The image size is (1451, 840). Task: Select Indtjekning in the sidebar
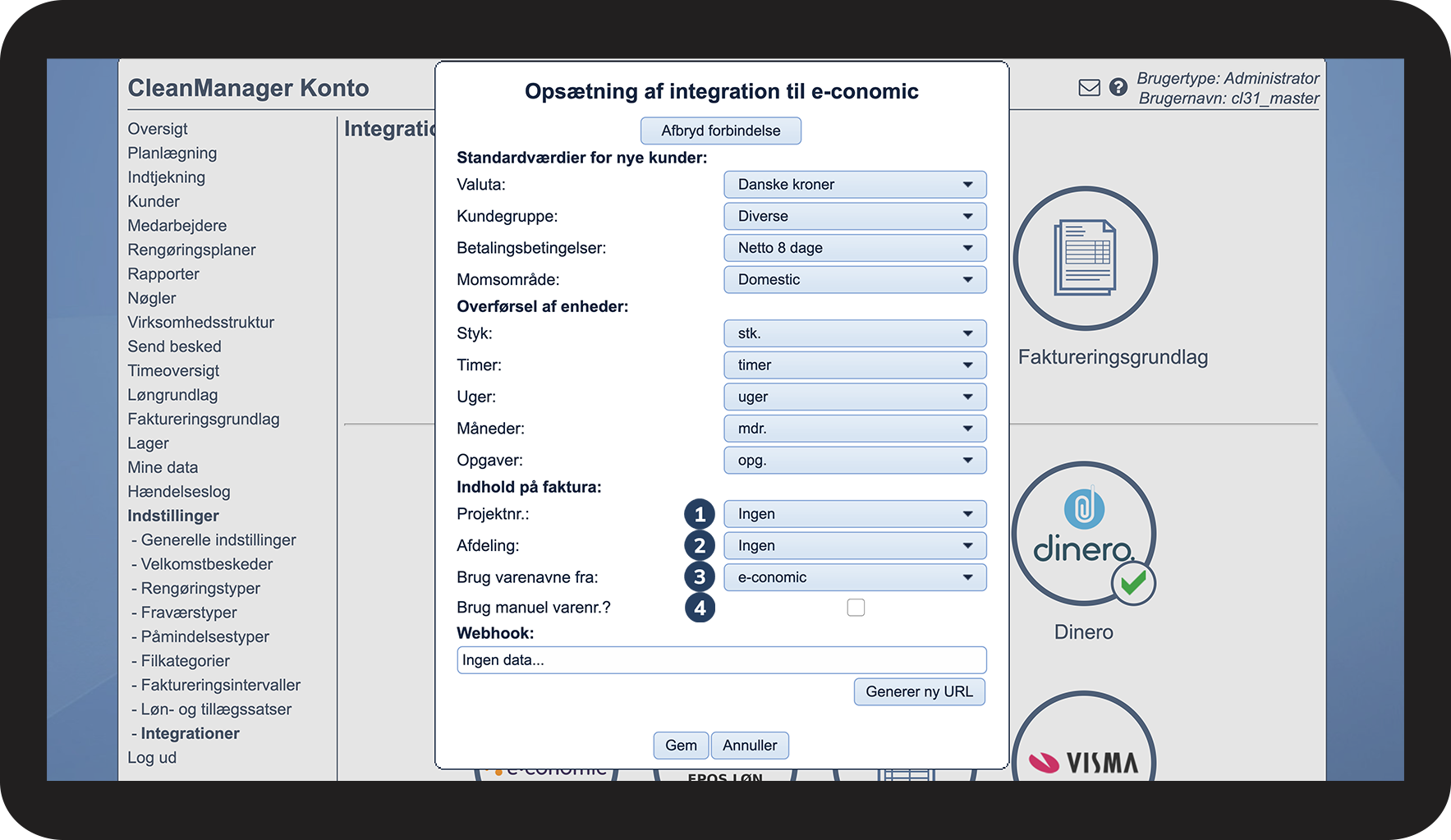point(167,177)
